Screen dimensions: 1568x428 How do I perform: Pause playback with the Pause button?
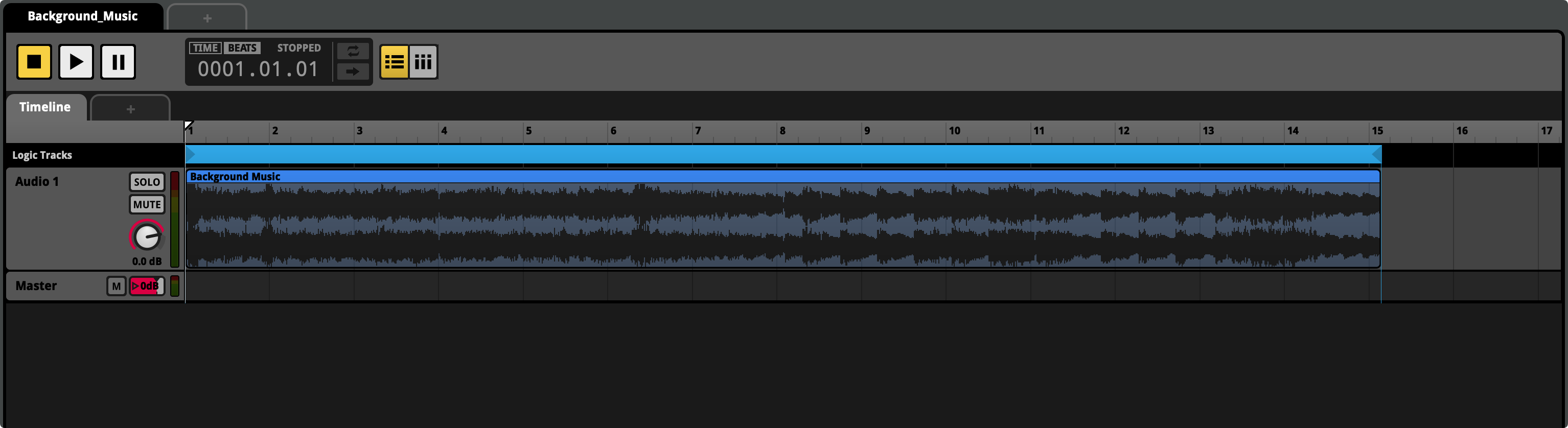[x=118, y=61]
